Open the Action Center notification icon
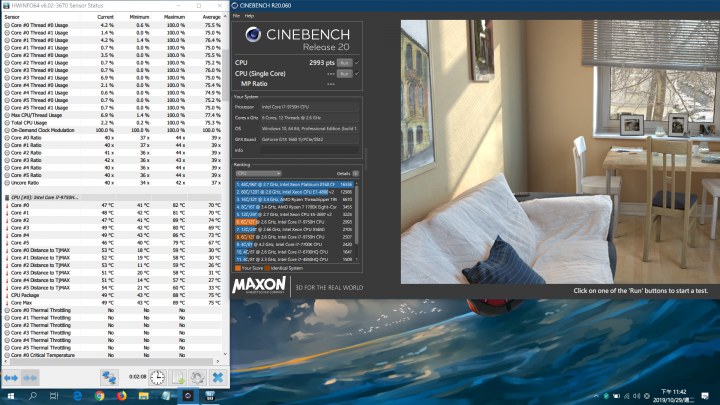Image resolution: width=720 pixels, height=405 pixels. pyautogui.click(x=705, y=396)
